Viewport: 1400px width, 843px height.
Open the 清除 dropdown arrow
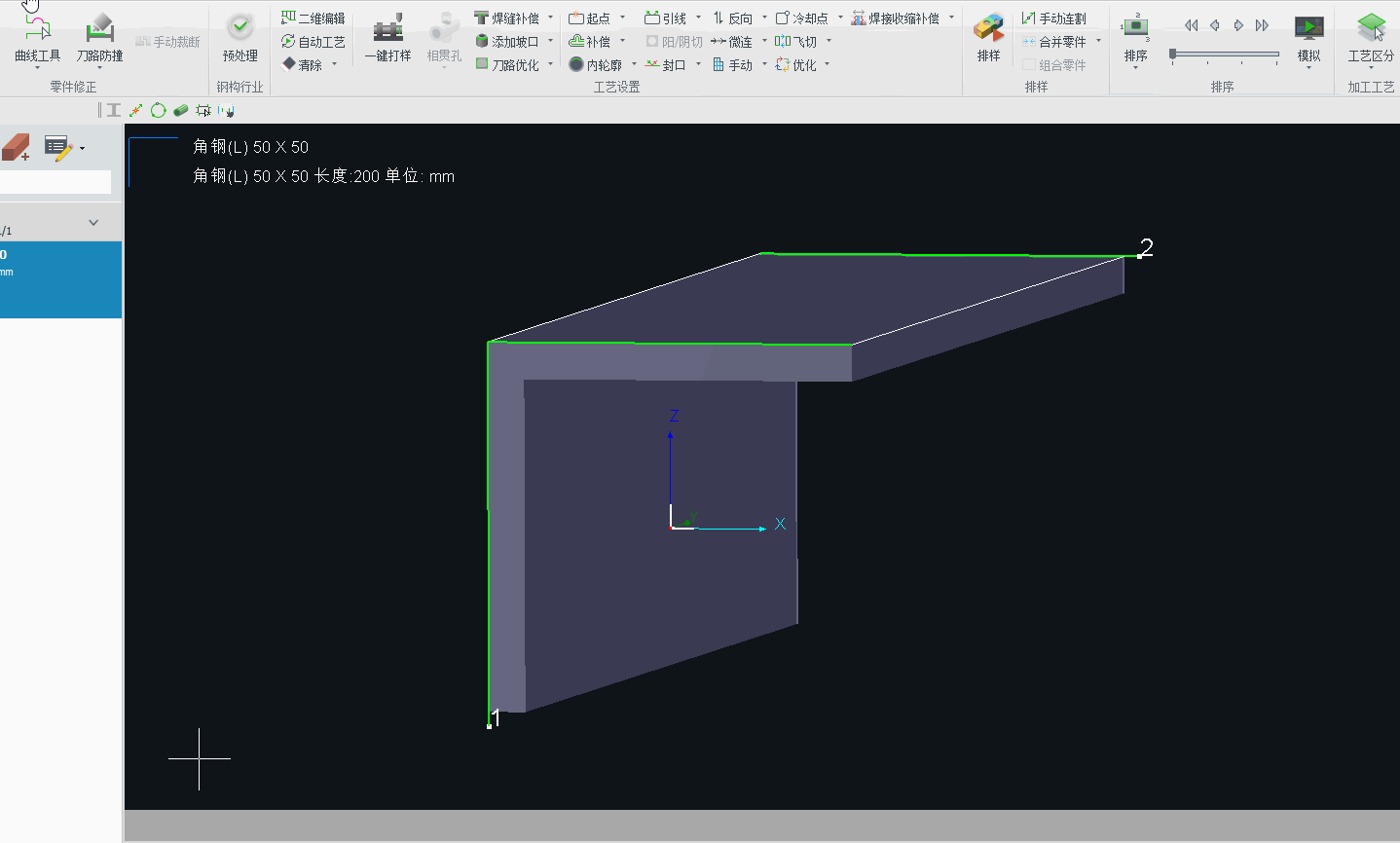[335, 65]
